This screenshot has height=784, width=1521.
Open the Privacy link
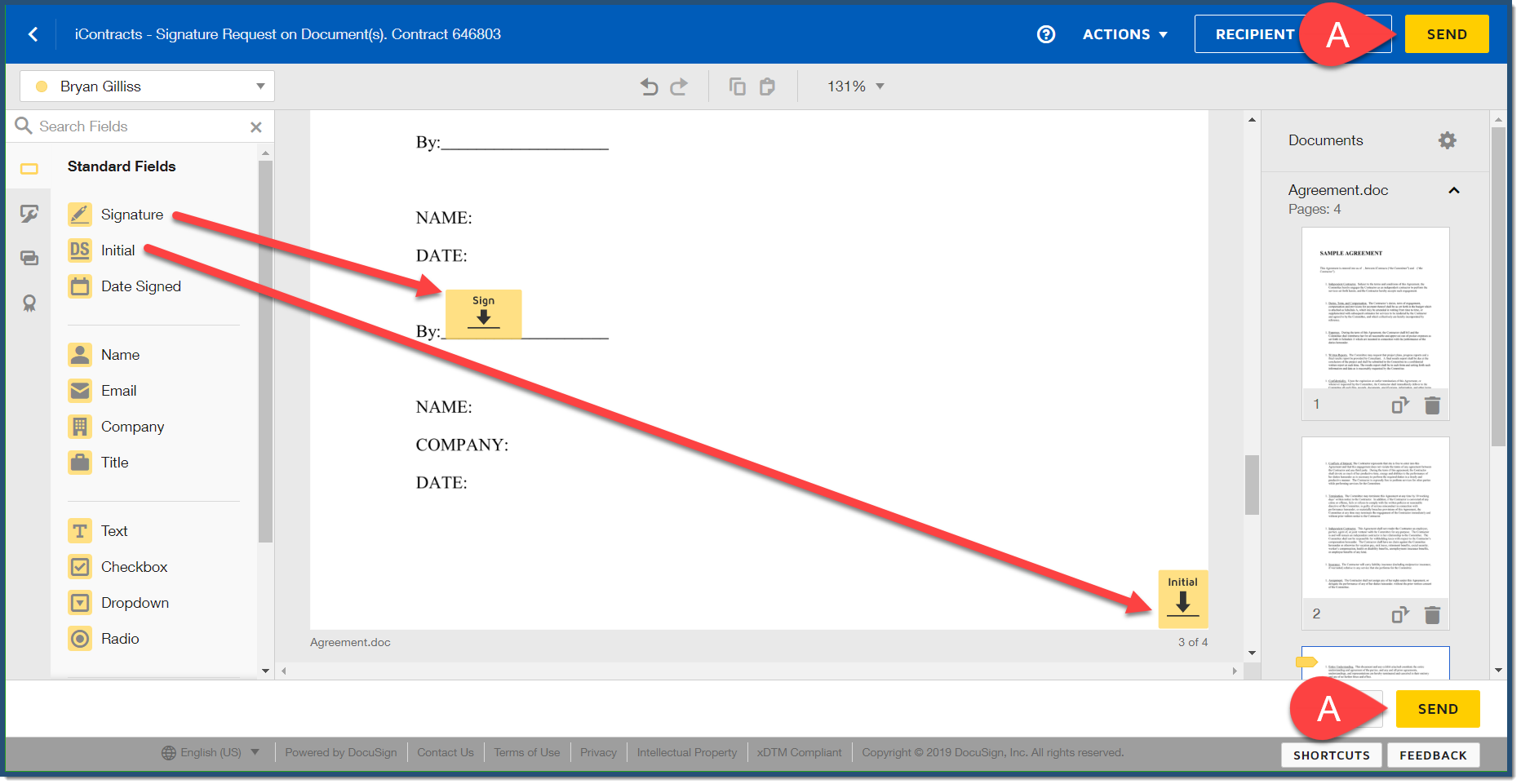pos(599,752)
